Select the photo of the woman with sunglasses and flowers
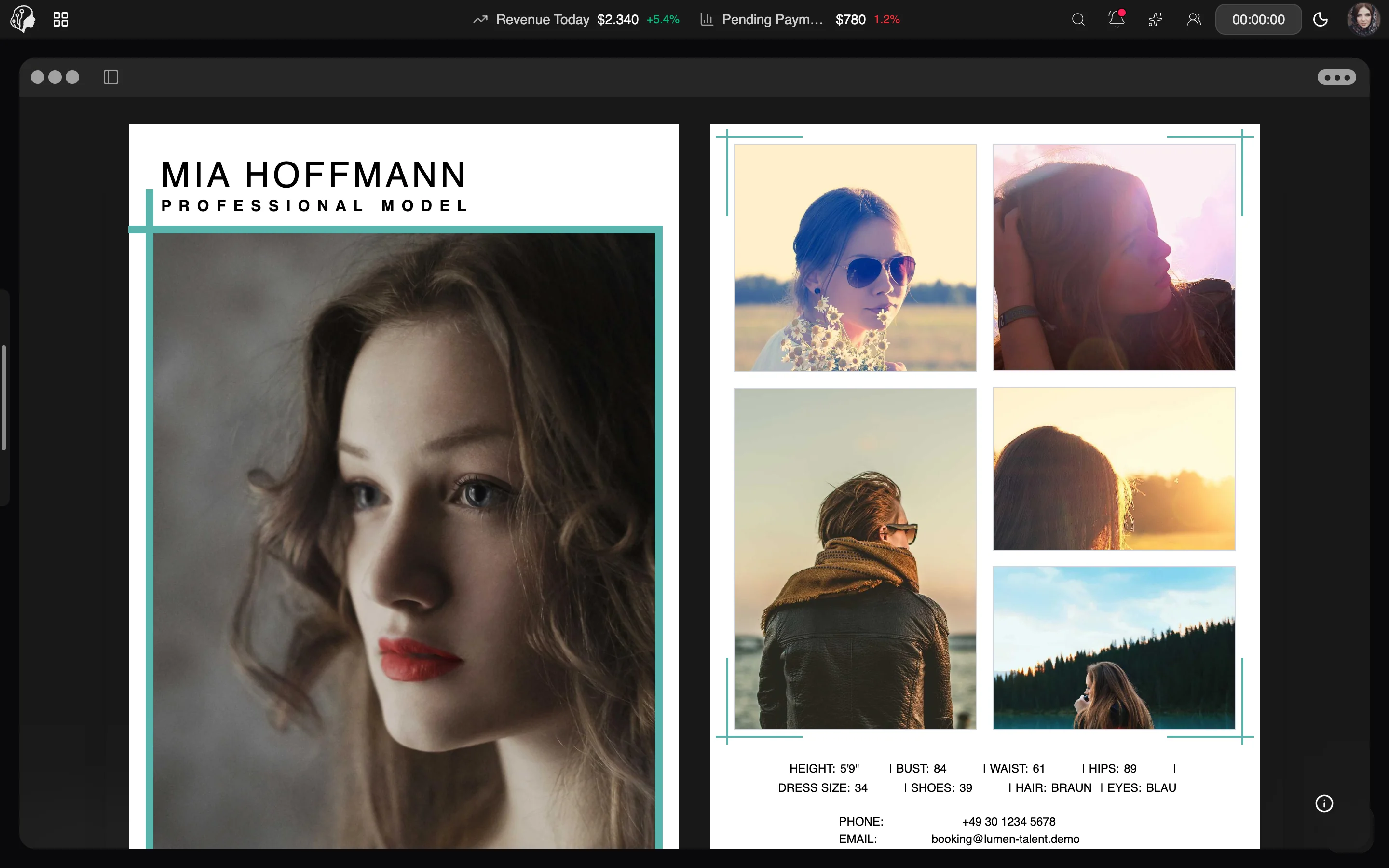The height and width of the screenshot is (868, 1389). click(855, 258)
